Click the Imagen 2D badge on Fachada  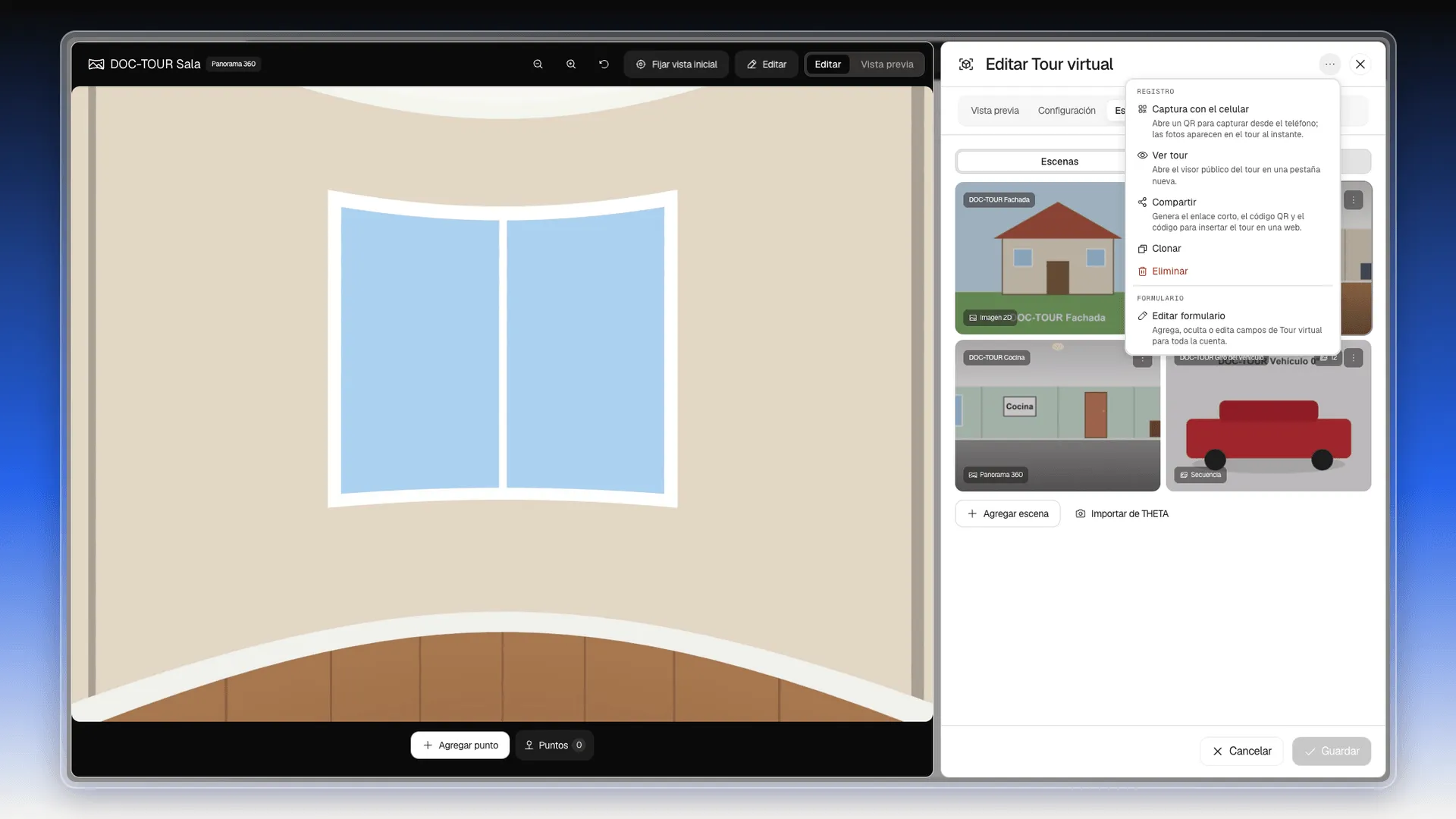click(990, 318)
